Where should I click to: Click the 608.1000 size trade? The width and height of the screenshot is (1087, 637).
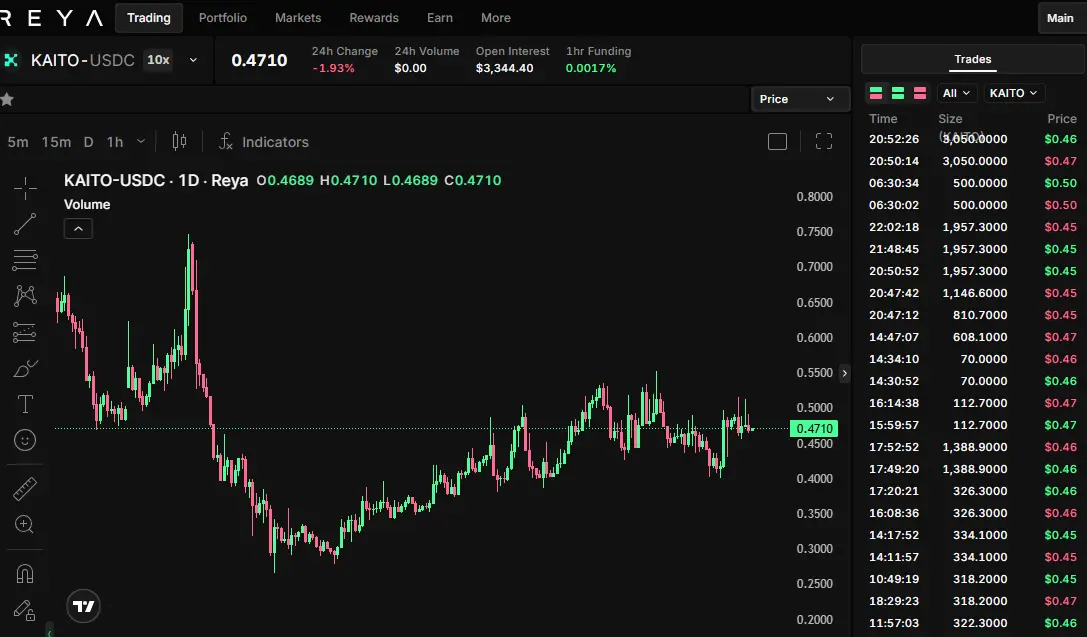973,338
